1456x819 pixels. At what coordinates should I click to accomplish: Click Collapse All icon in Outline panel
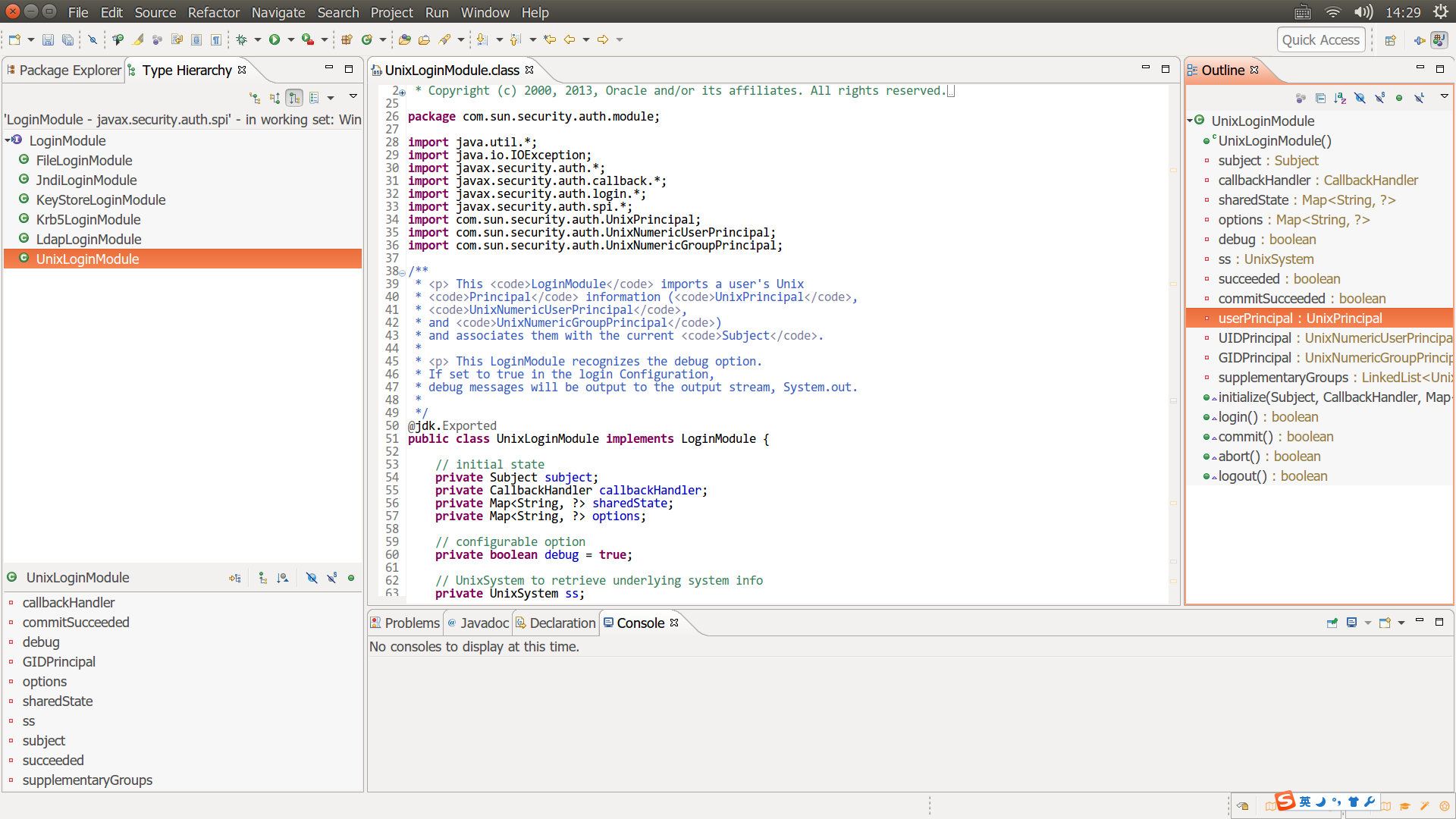point(1320,98)
